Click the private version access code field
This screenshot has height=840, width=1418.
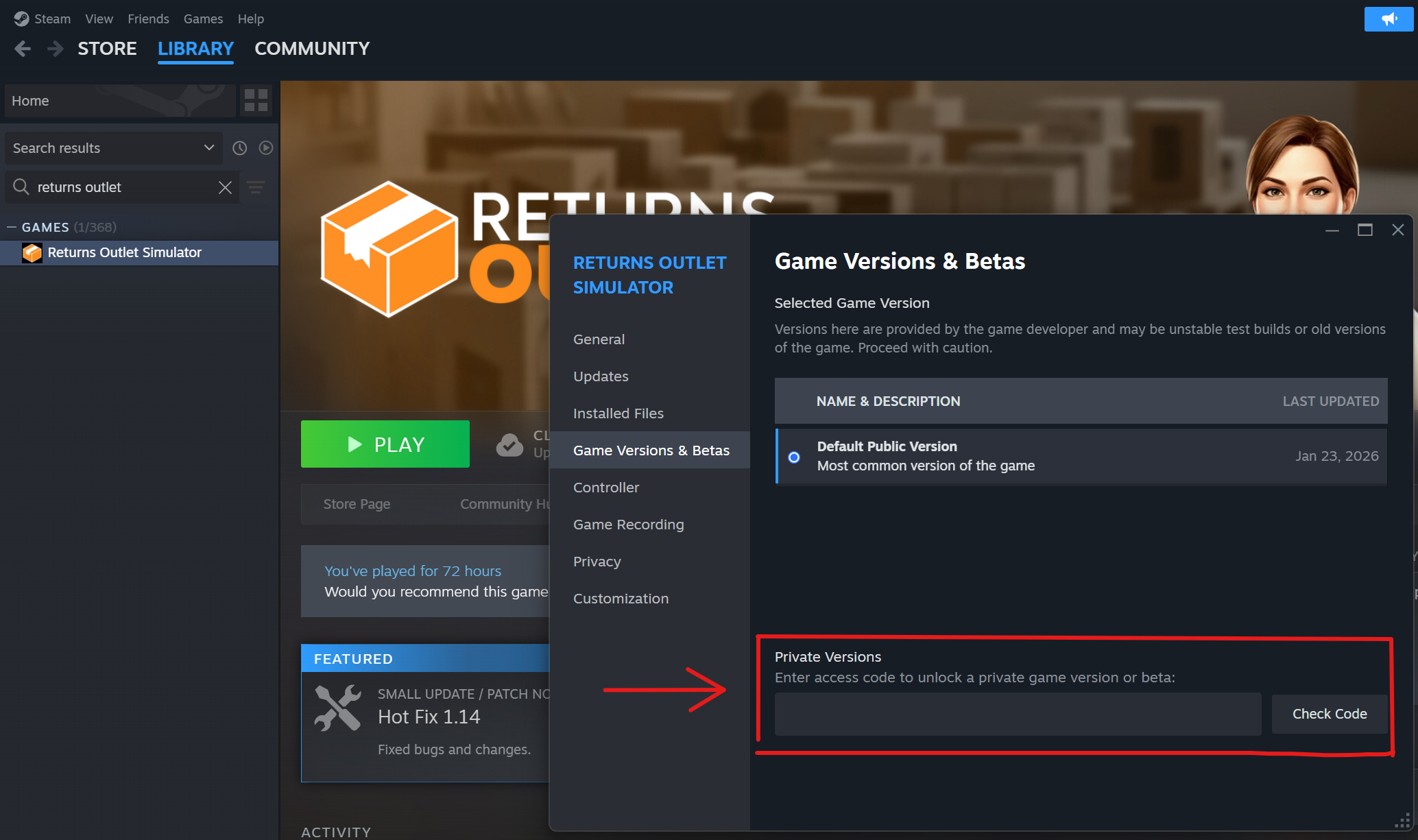coord(1018,714)
